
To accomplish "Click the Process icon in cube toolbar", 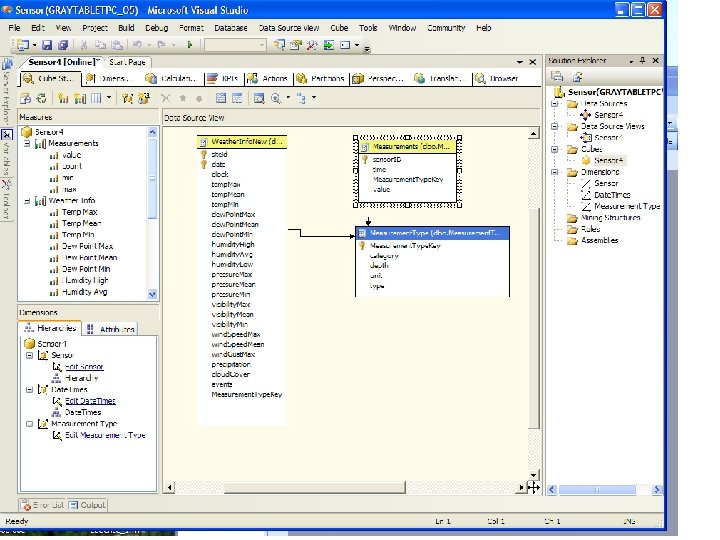I will tap(25, 98).
